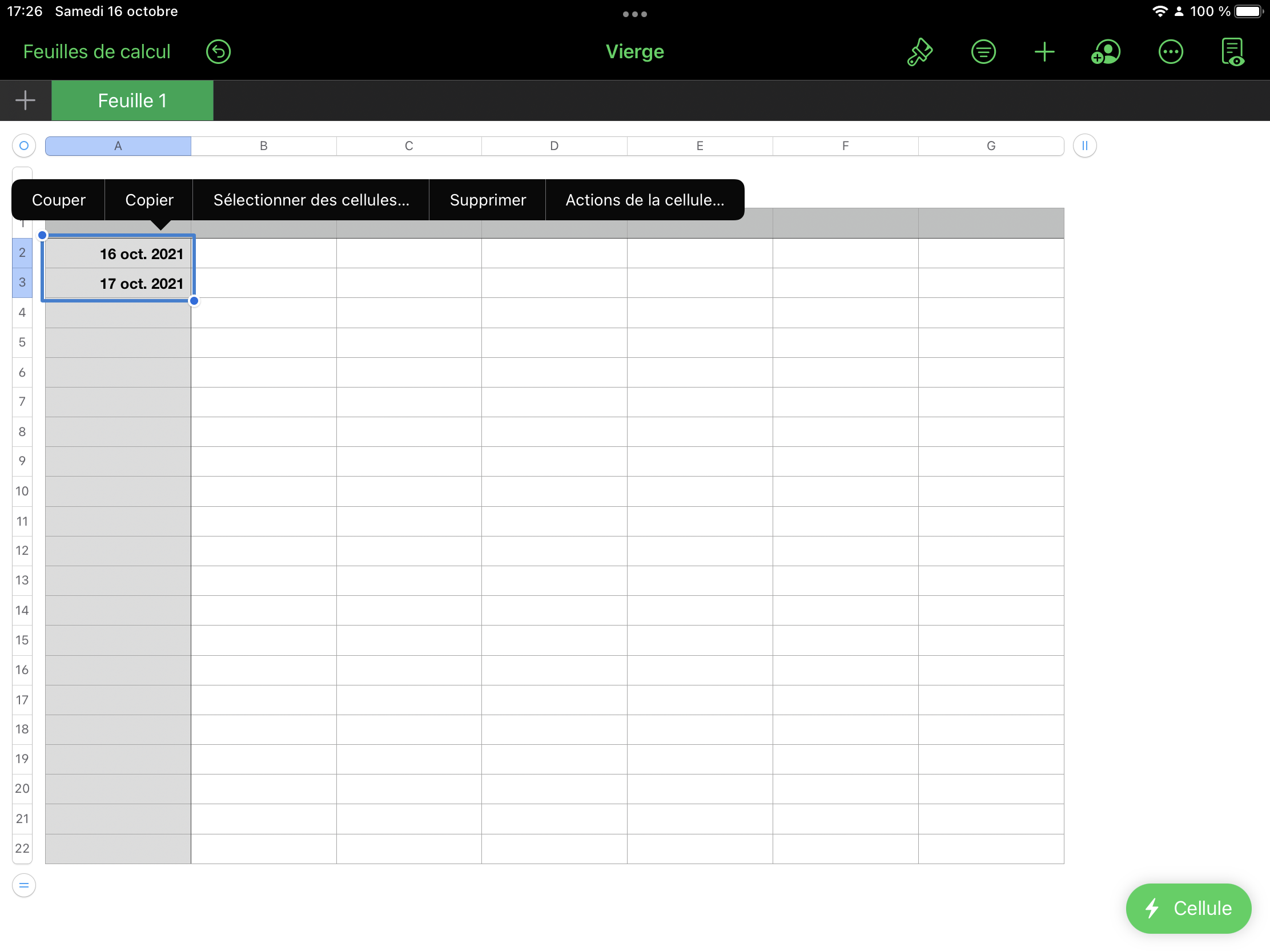Open the organize/filter icon
Screen dimensions: 1270x952
pos(983,51)
